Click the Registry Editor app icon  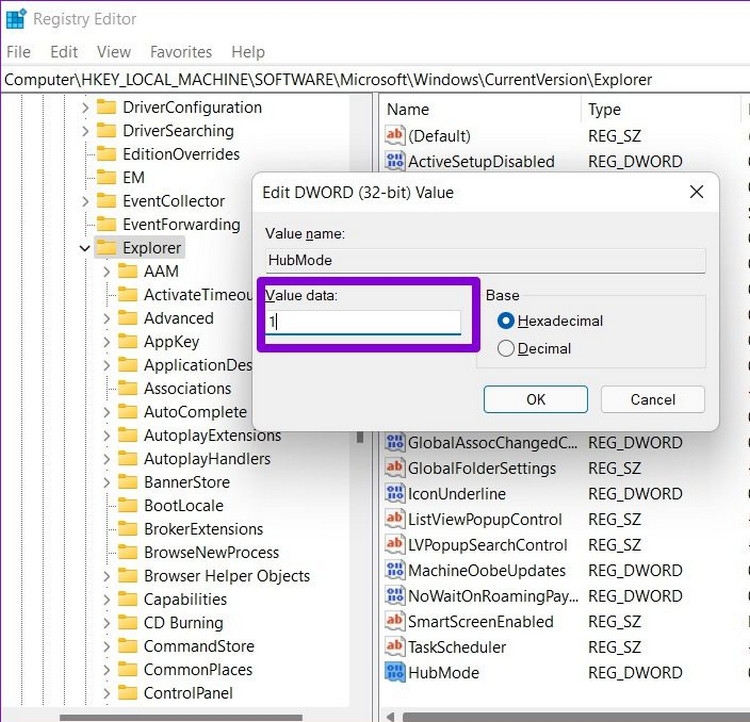pos(16,19)
